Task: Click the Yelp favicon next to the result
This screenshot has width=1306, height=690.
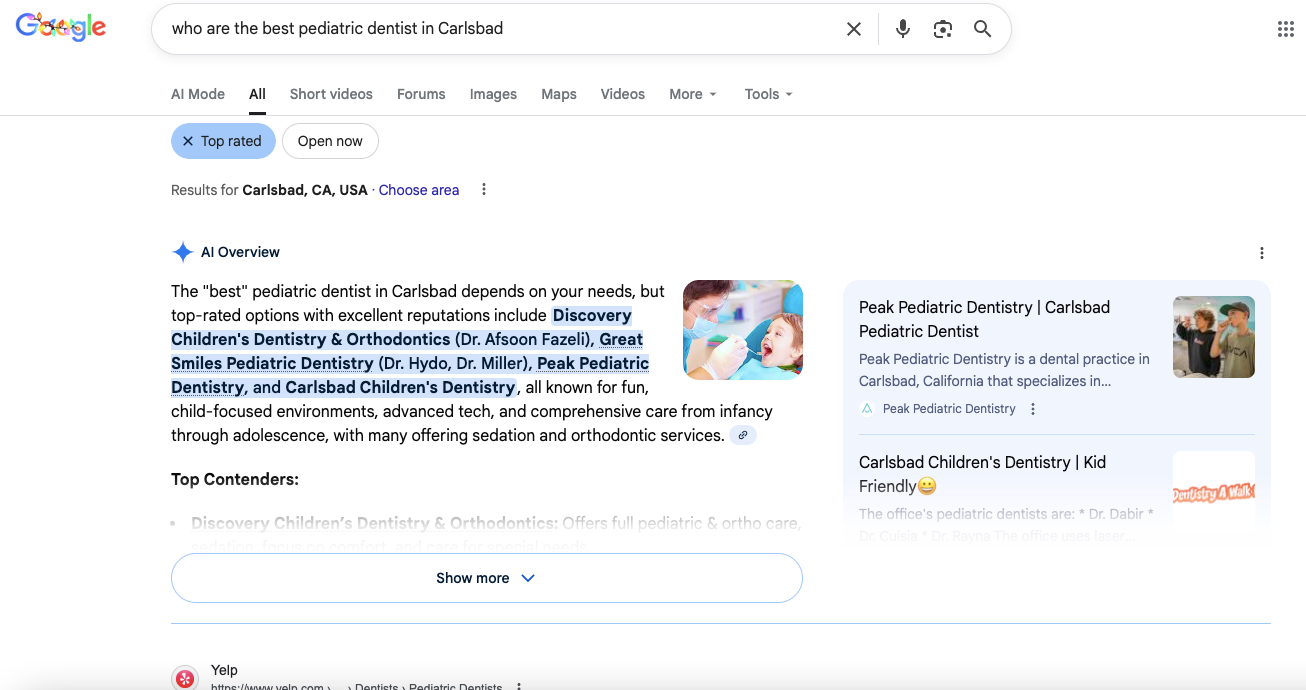Action: coord(184,678)
